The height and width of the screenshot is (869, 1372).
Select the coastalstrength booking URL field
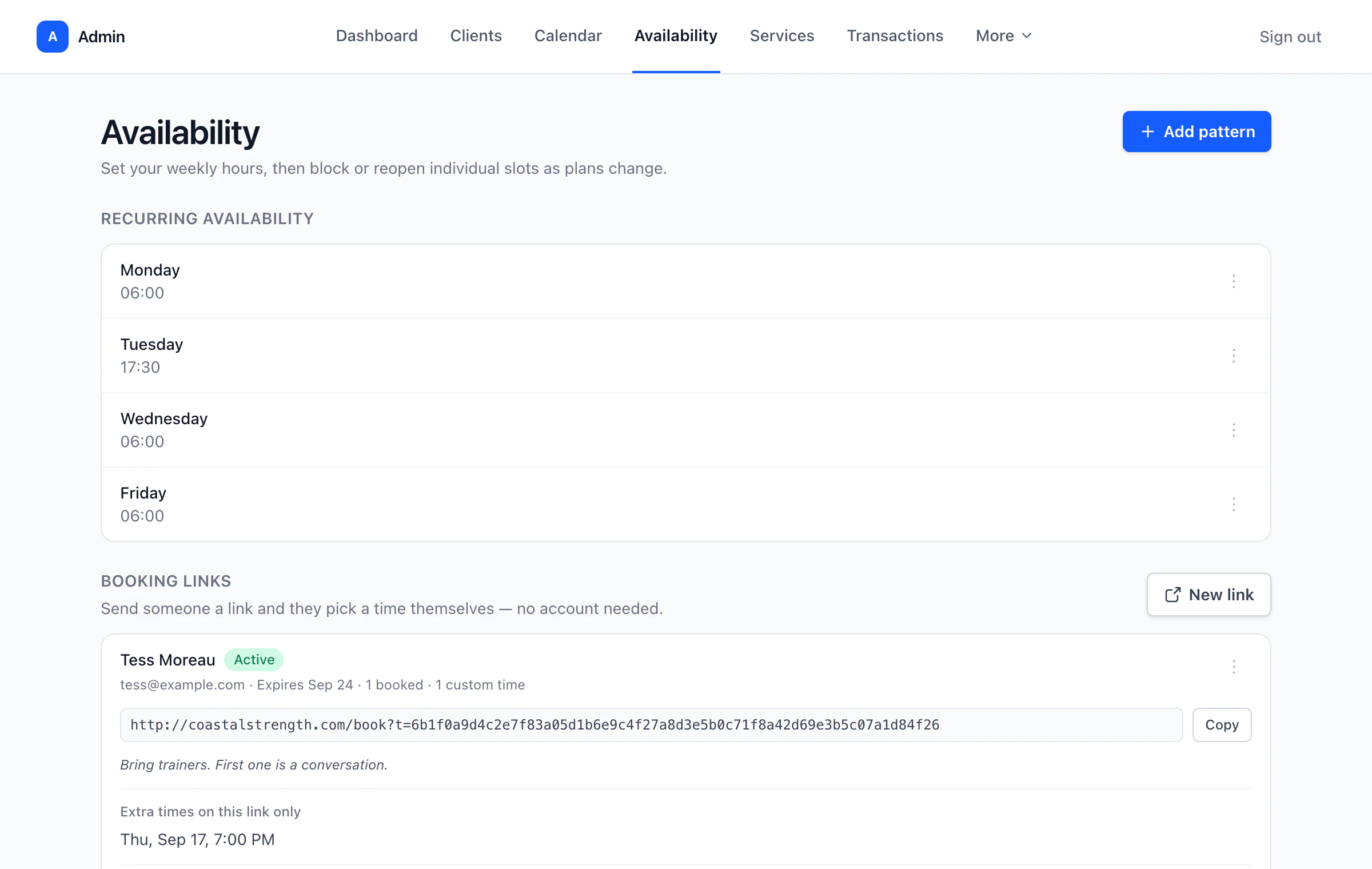(651, 725)
